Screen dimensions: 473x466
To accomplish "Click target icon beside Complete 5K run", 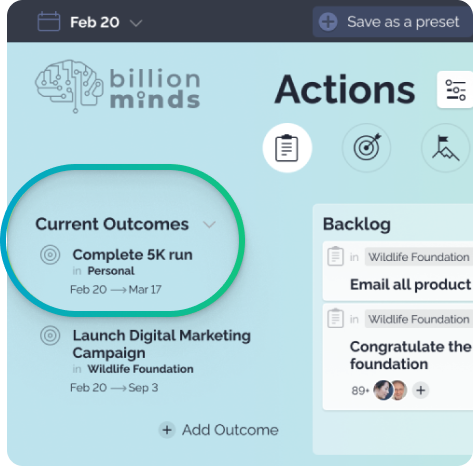I will click(50, 255).
